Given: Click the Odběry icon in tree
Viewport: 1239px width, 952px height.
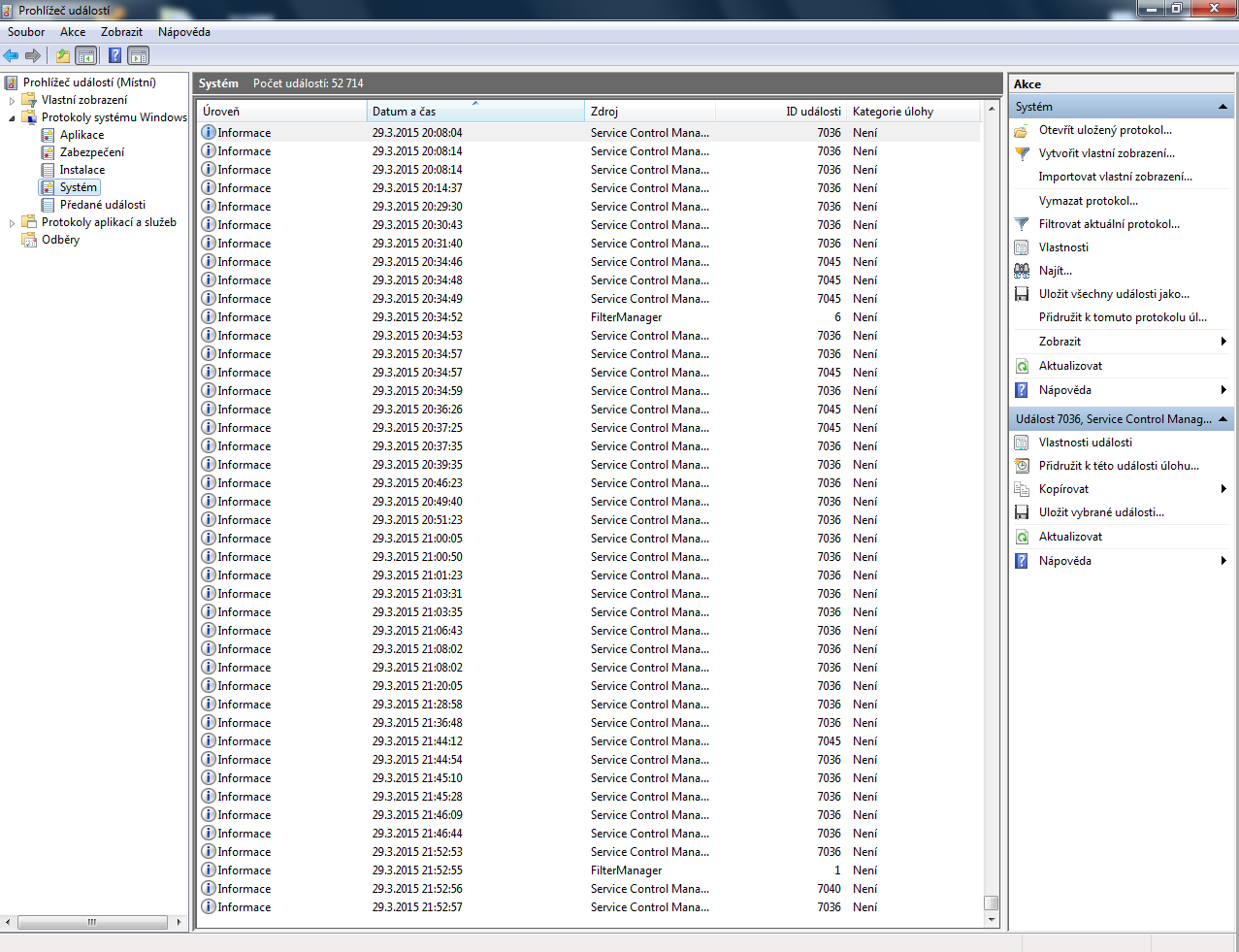Looking at the screenshot, I should click(29, 240).
